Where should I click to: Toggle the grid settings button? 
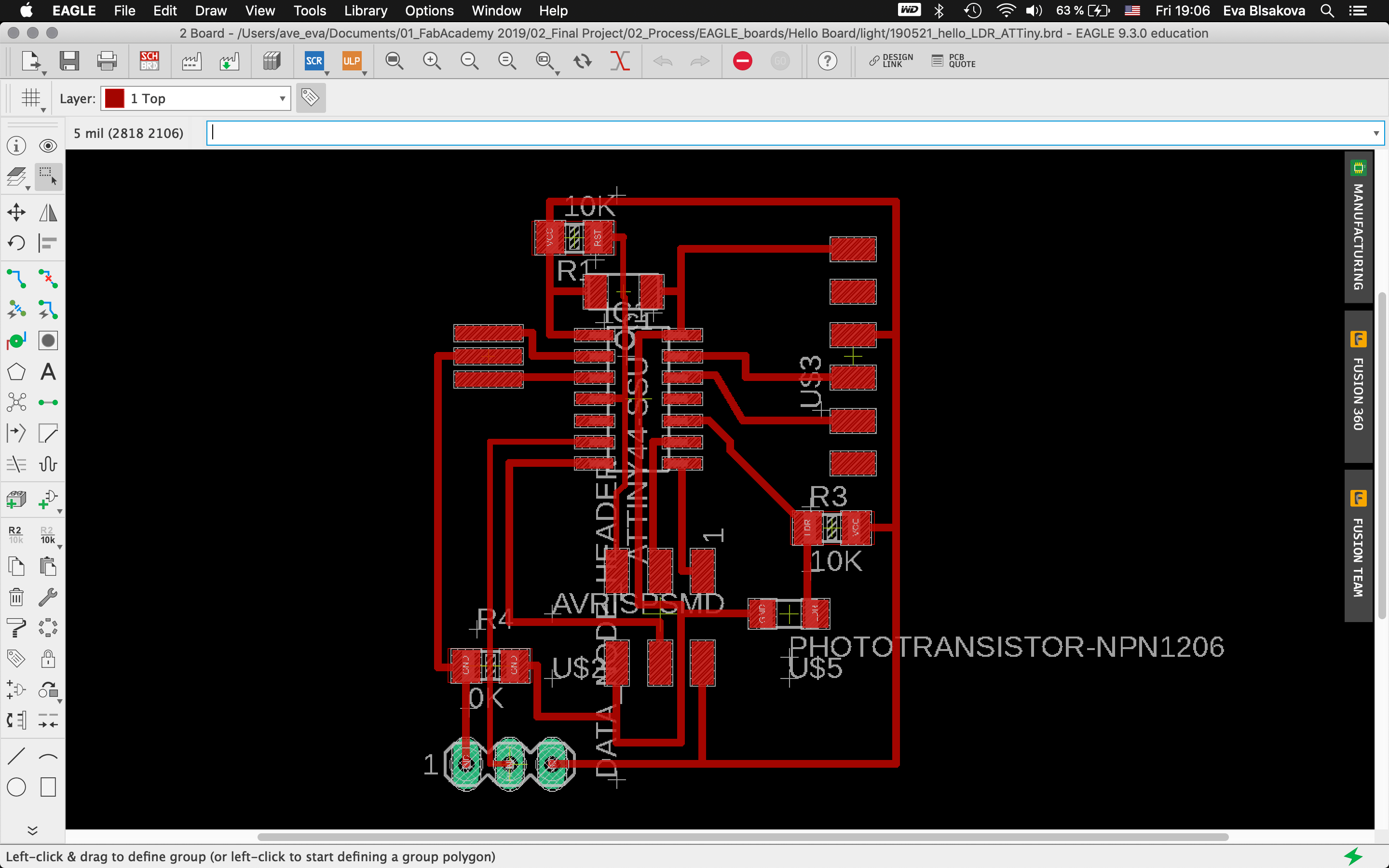(31, 98)
